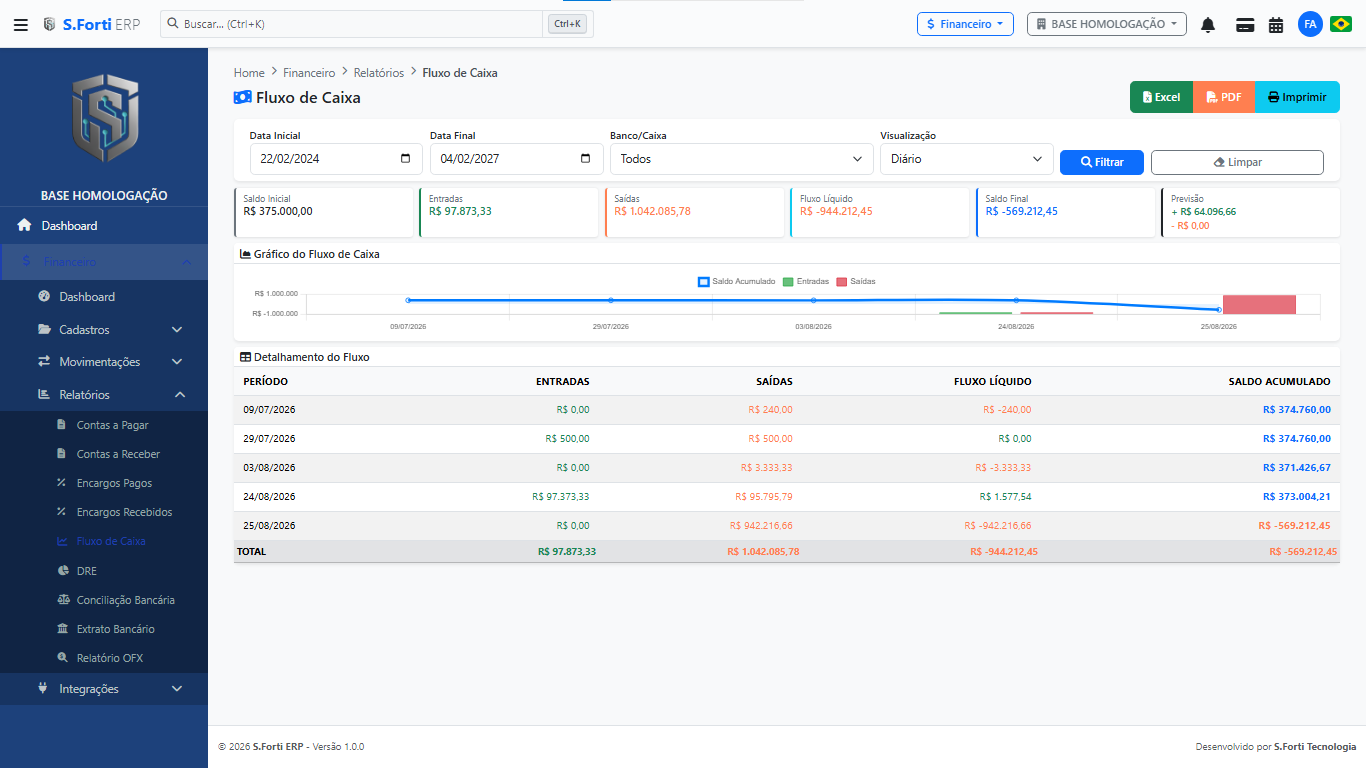Viewport: 1366px width, 768px height.
Task: Toggle the Entradas legend series
Action: click(x=806, y=282)
